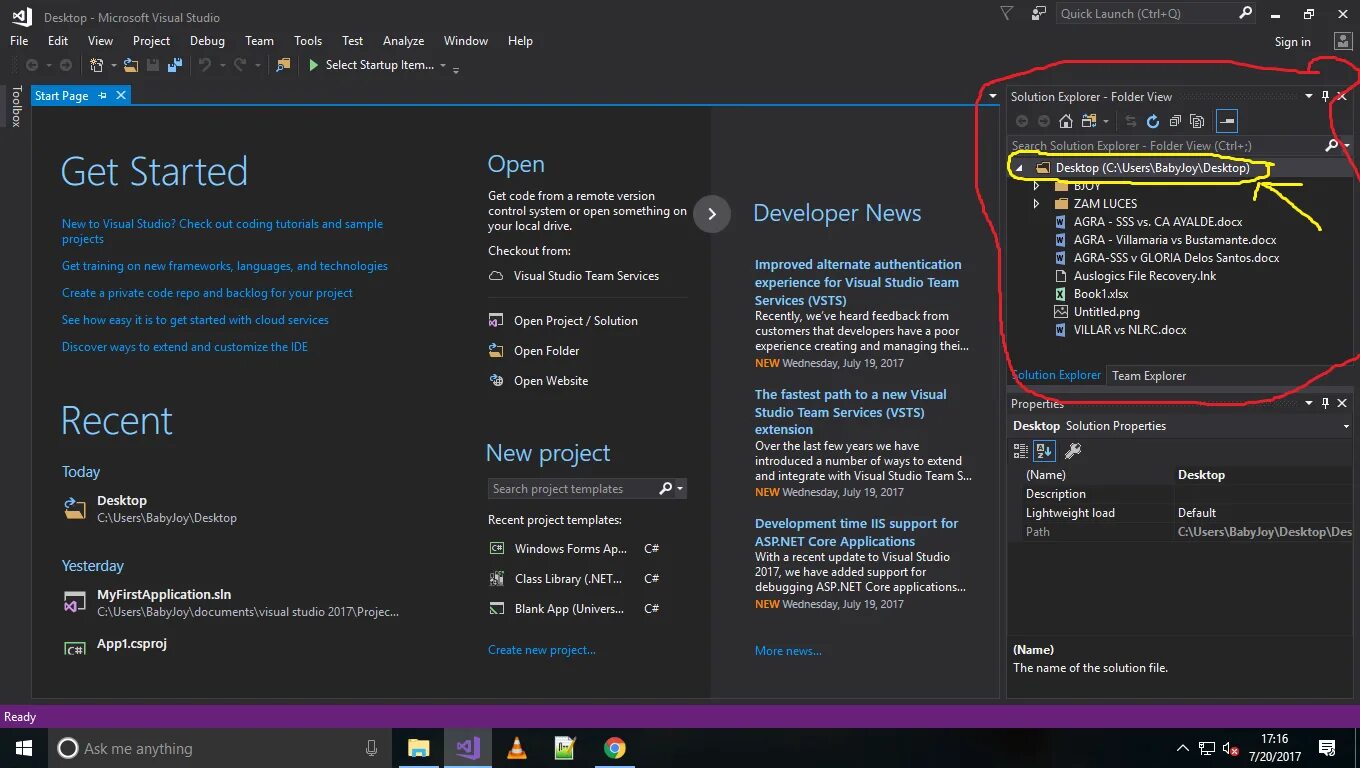This screenshot has height=768, width=1360.
Task: Toggle Alphabetical sort in Properties panel
Action: click(x=1044, y=451)
